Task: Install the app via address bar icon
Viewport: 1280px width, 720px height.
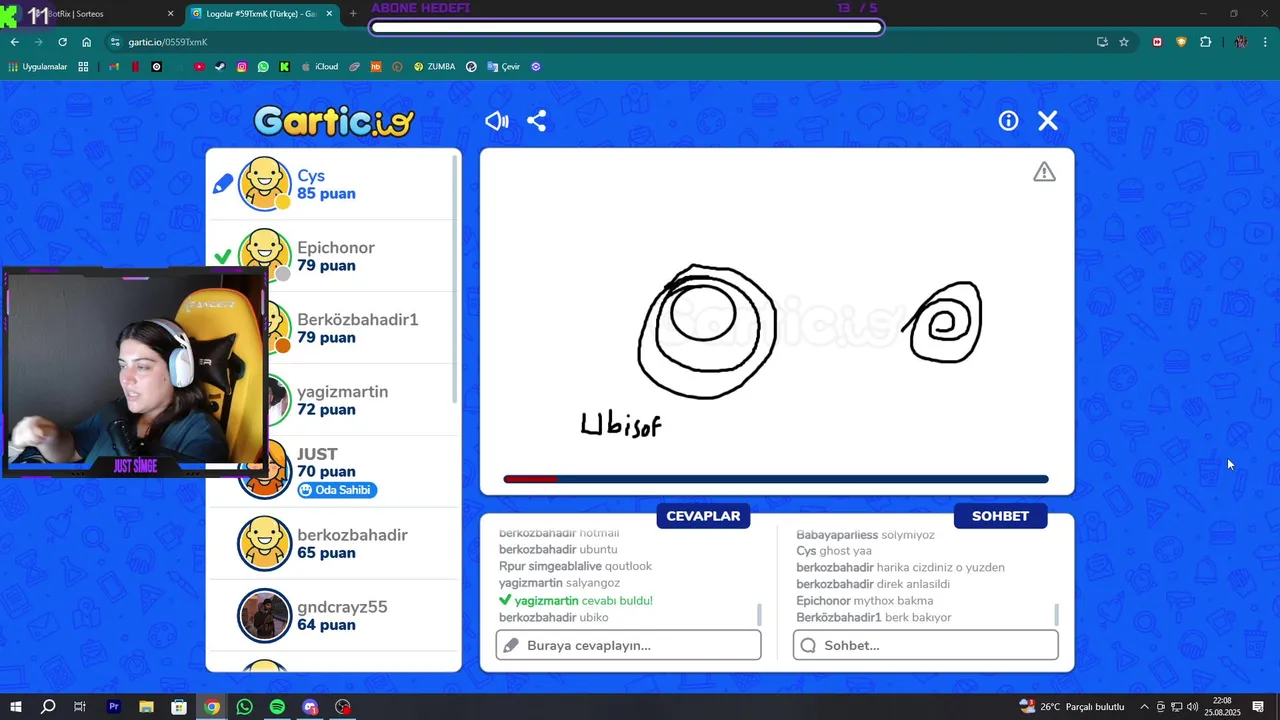Action: point(1102,42)
